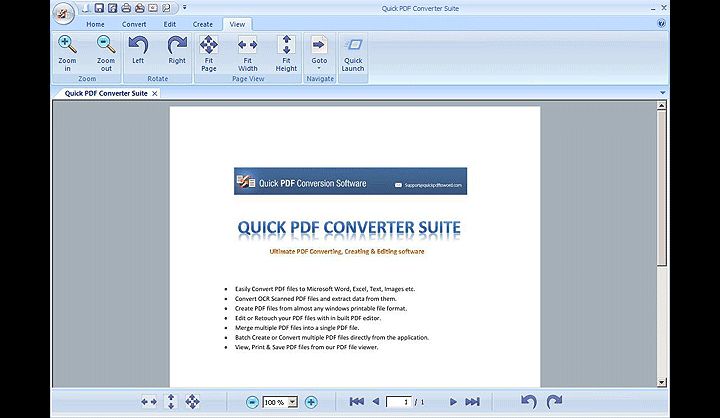This screenshot has height=418, width=720.
Task: Open the round application menu button
Action: click(63, 13)
